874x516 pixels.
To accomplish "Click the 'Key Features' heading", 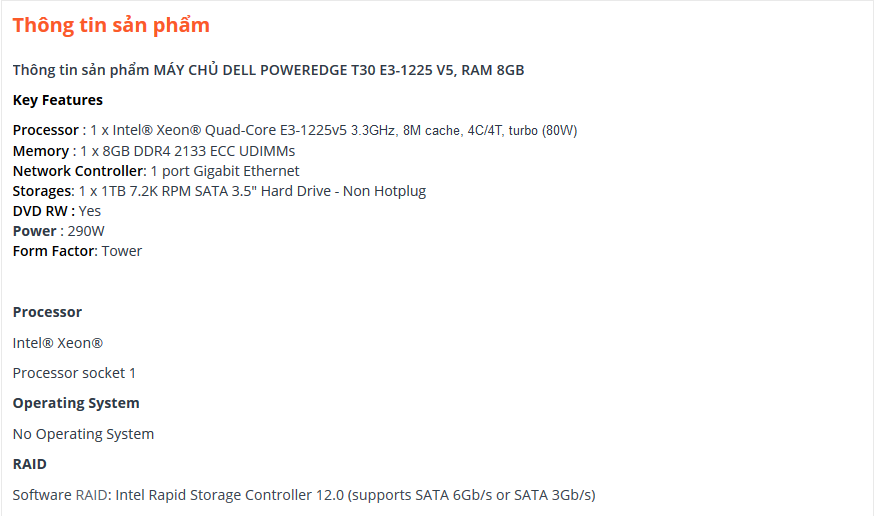I will [58, 100].
